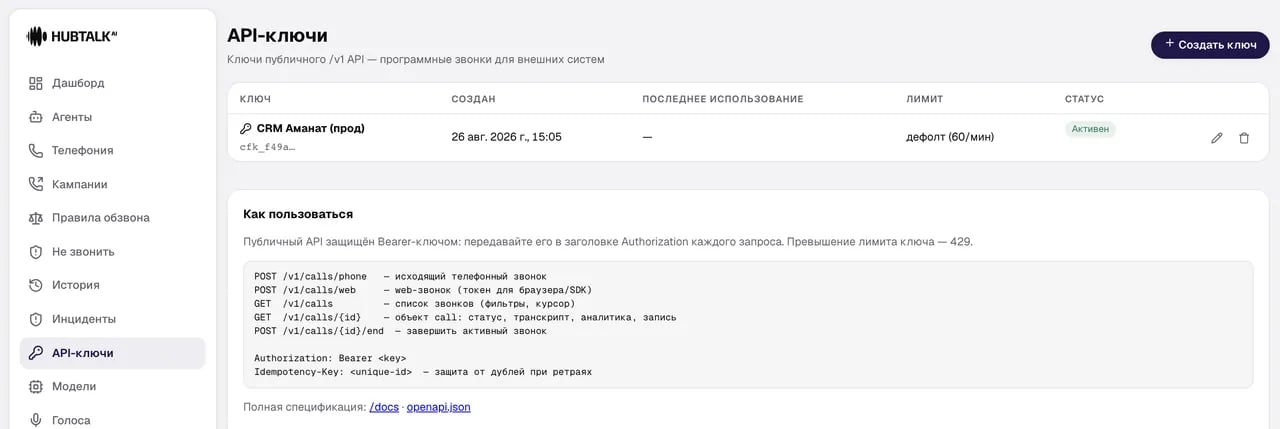
Task: Open the /docs specification link
Action: click(384, 407)
